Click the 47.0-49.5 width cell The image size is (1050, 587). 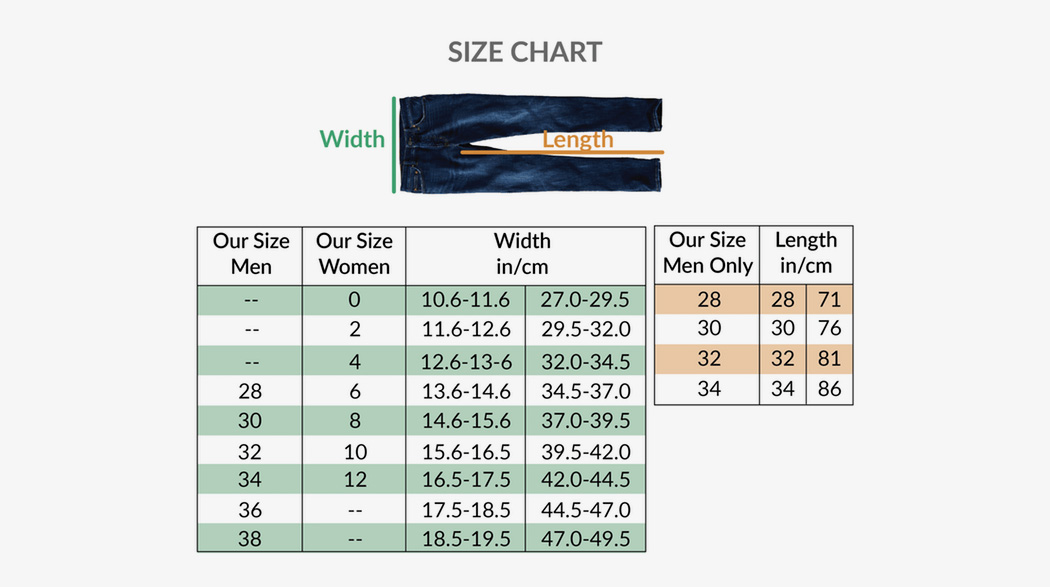pyautogui.click(x=586, y=539)
